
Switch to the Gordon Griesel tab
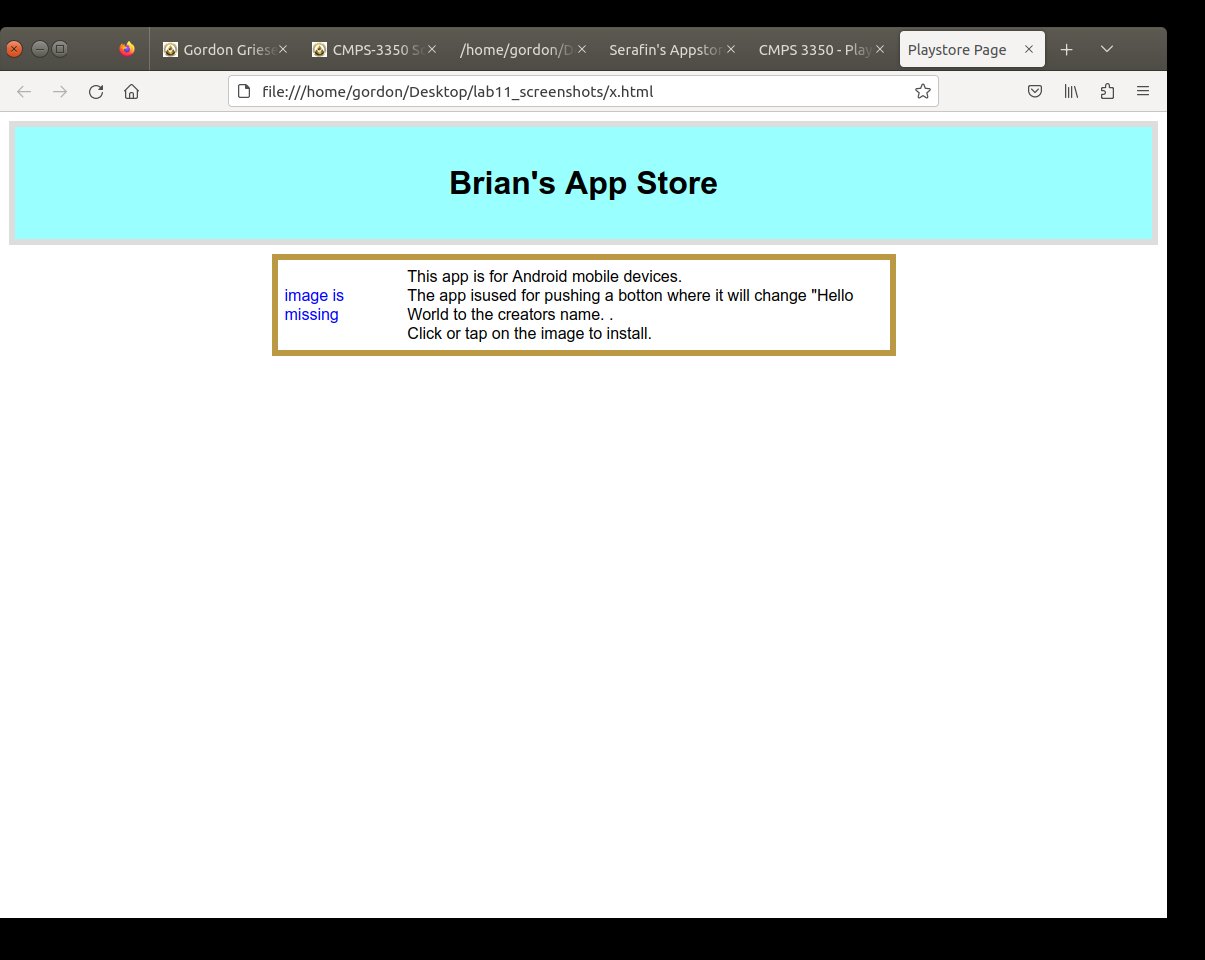pyautogui.click(x=220, y=49)
